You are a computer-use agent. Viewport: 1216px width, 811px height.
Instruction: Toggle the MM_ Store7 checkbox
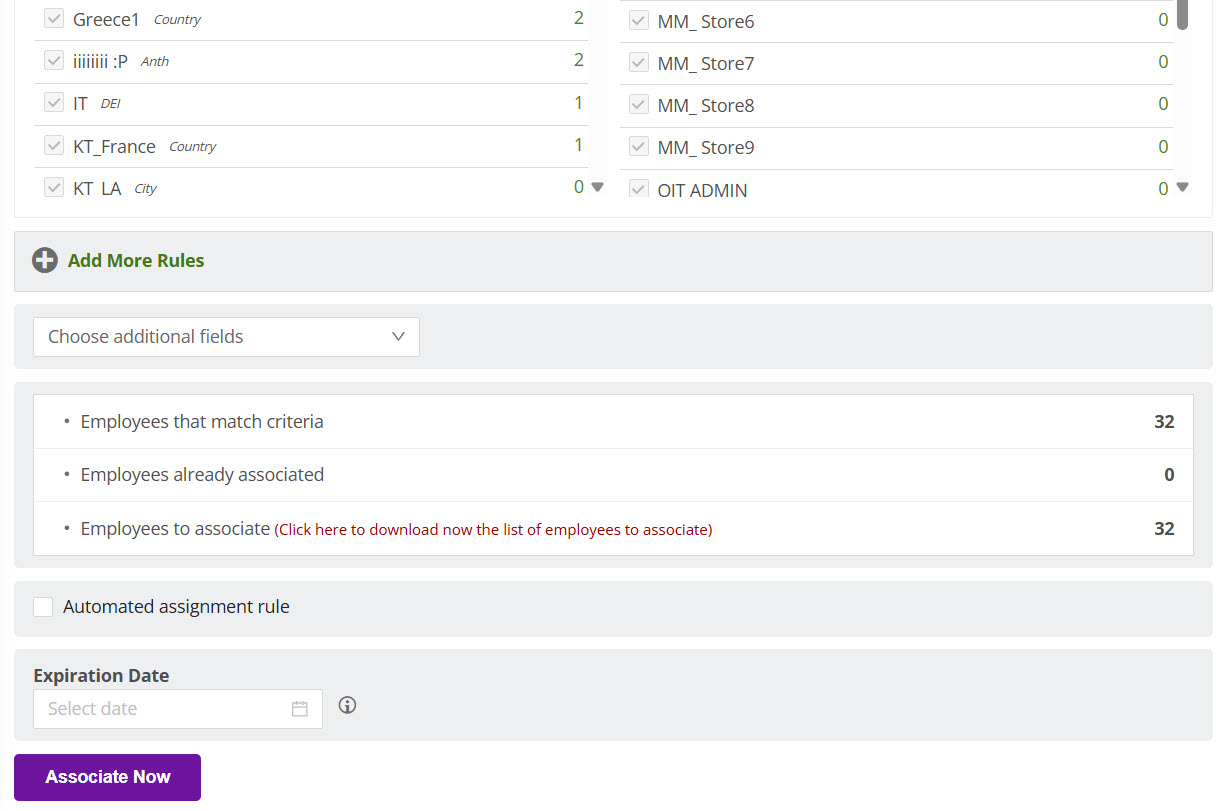(638, 63)
